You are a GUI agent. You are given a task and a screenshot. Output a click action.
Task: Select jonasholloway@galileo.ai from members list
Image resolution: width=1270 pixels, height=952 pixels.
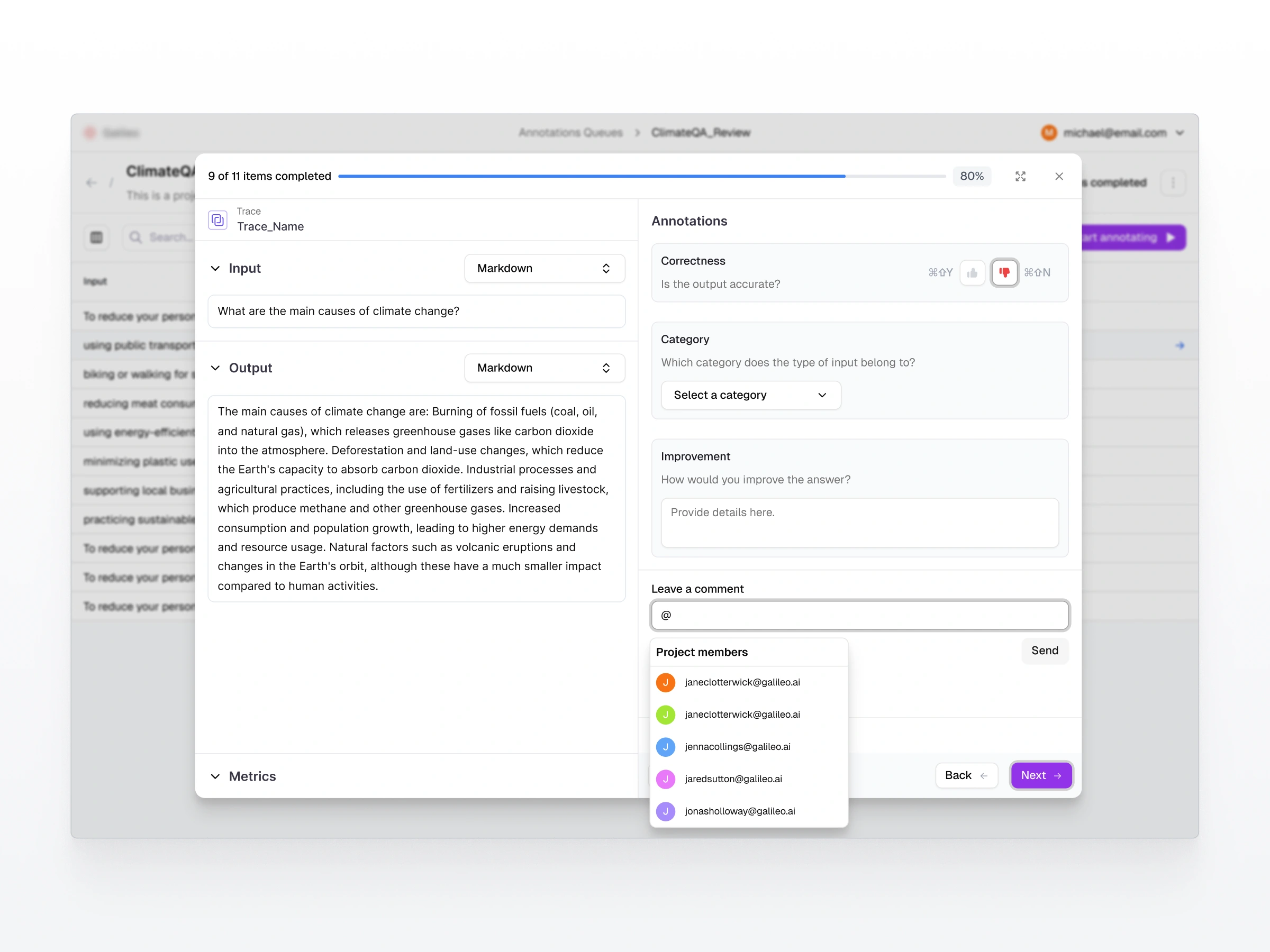click(x=739, y=811)
